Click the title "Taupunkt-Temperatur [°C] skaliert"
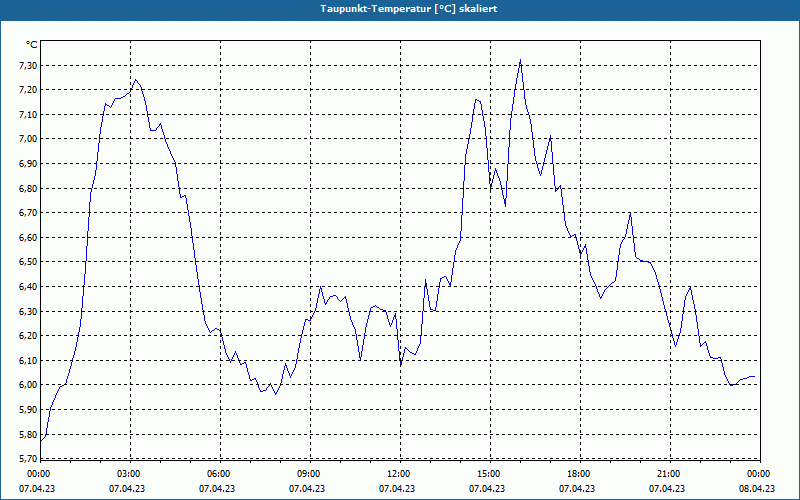 pyautogui.click(x=409, y=9)
